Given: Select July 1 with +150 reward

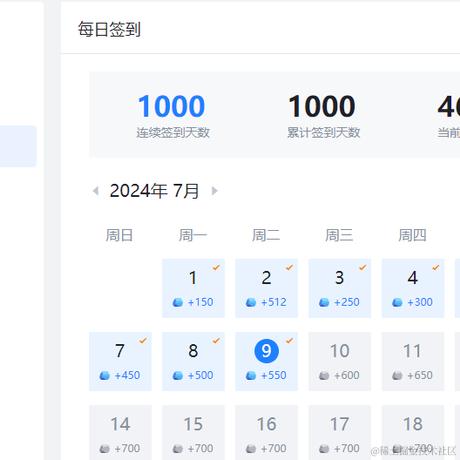Looking at the screenshot, I should click(x=193, y=288).
